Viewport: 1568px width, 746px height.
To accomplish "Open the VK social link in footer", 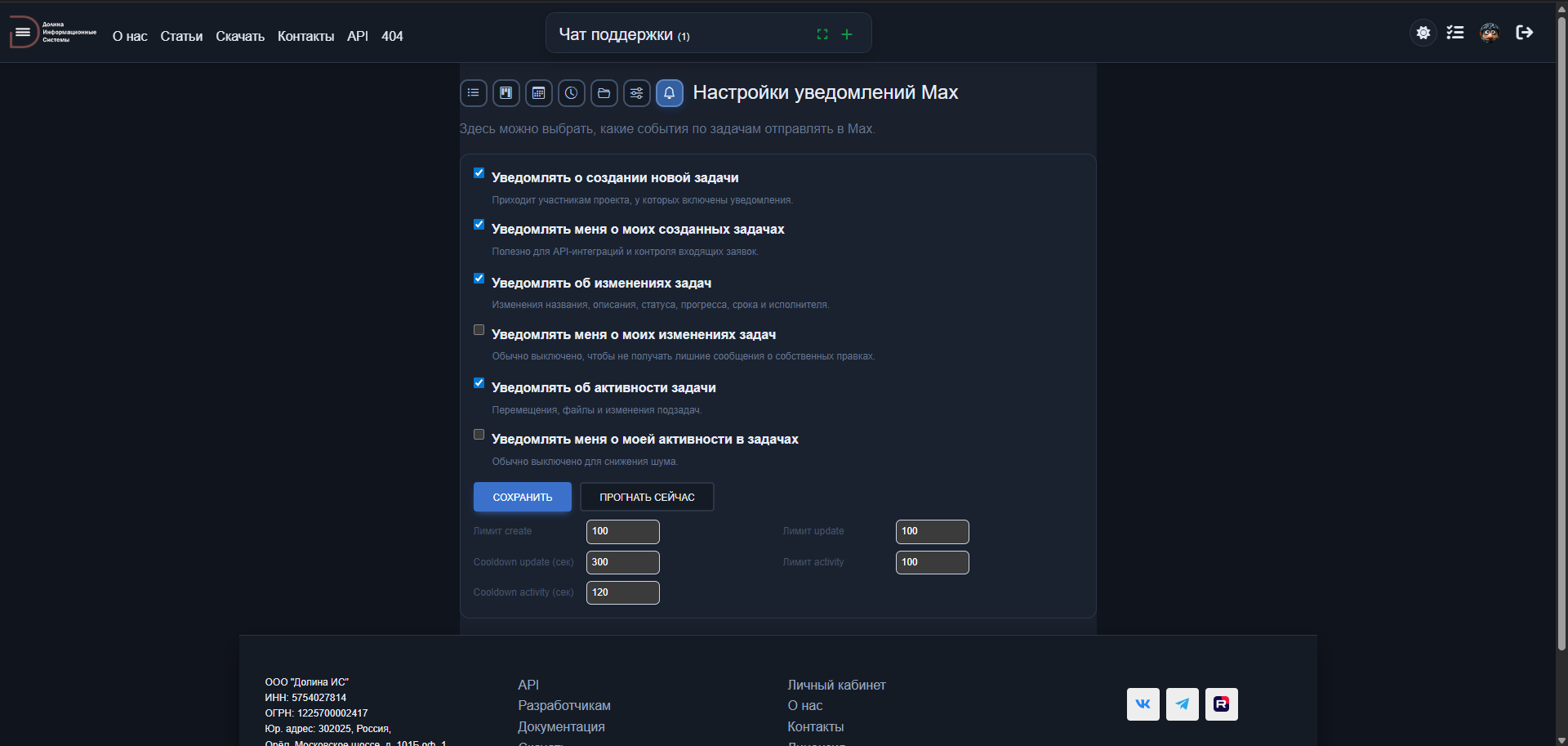I will click(x=1143, y=704).
